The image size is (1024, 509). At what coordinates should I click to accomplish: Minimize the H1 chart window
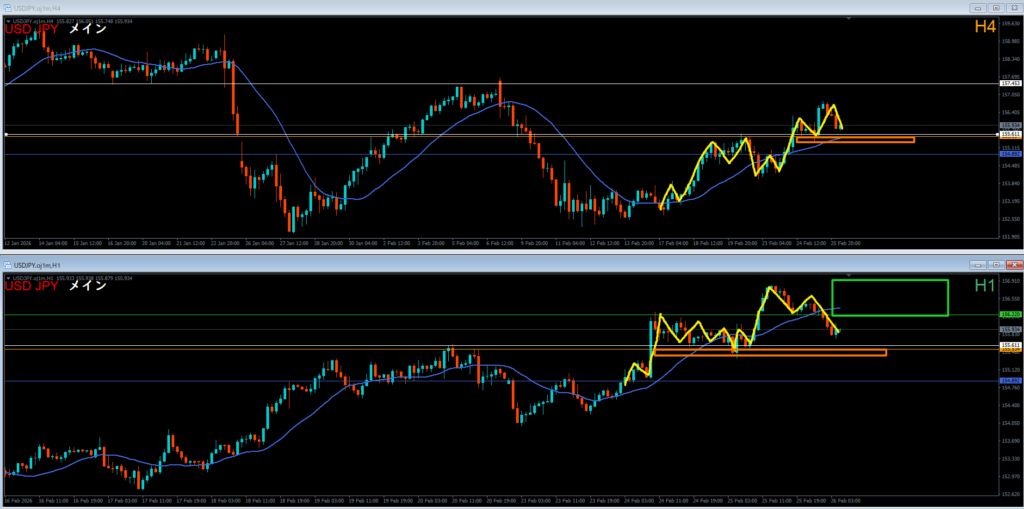coord(979,264)
